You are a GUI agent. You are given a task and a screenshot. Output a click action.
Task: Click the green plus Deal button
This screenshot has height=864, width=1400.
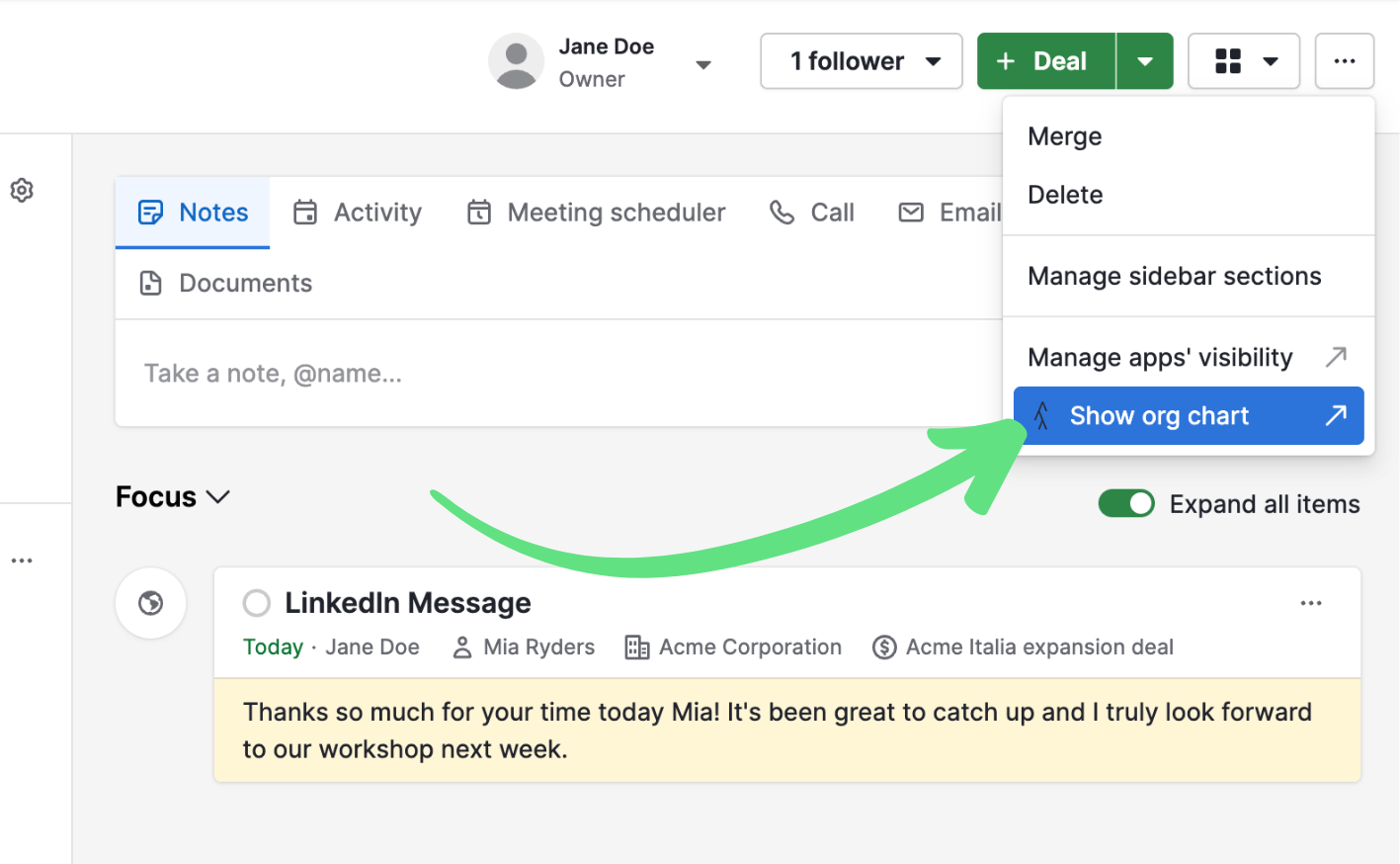click(1045, 61)
